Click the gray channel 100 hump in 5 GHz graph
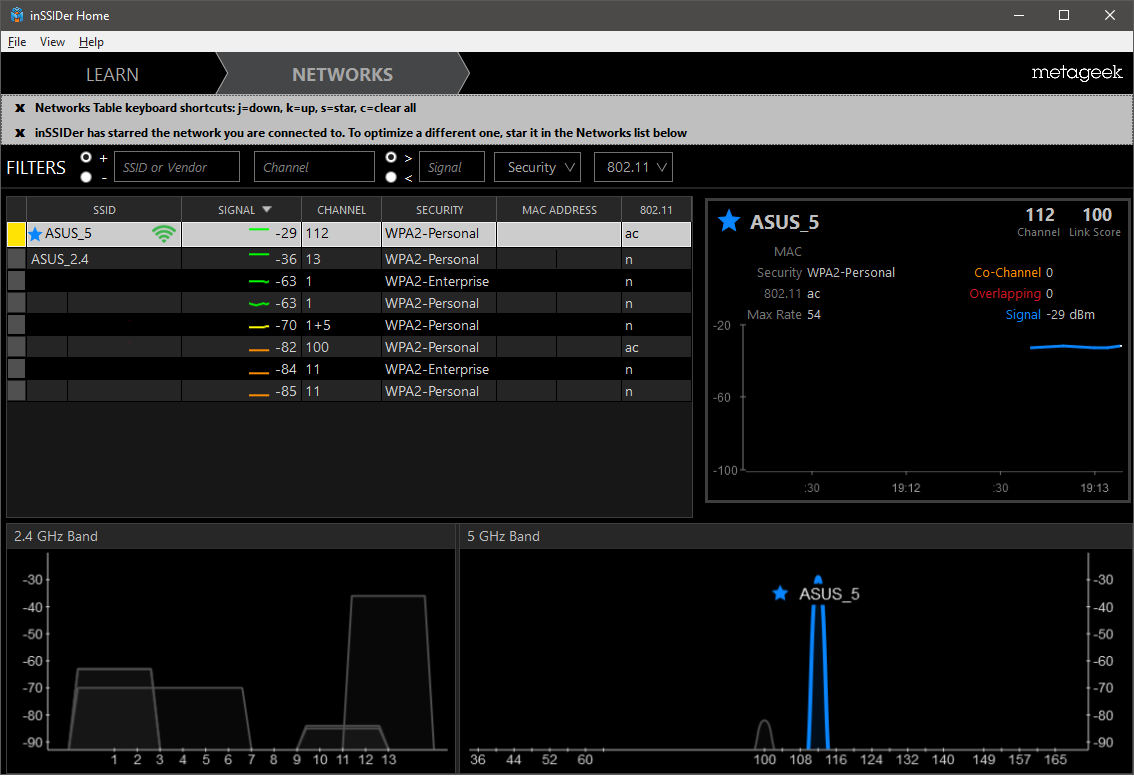Image resolution: width=1134 pixels, height=776 pixels. (764, 734)
